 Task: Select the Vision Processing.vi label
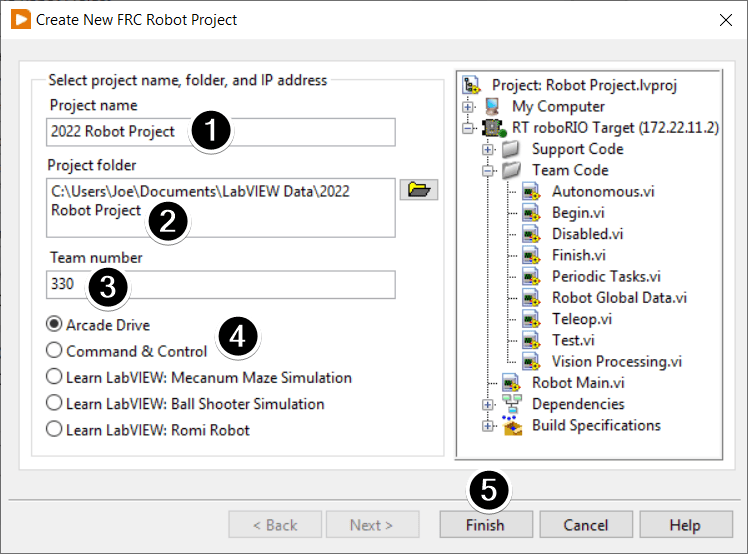coord(617,361)
